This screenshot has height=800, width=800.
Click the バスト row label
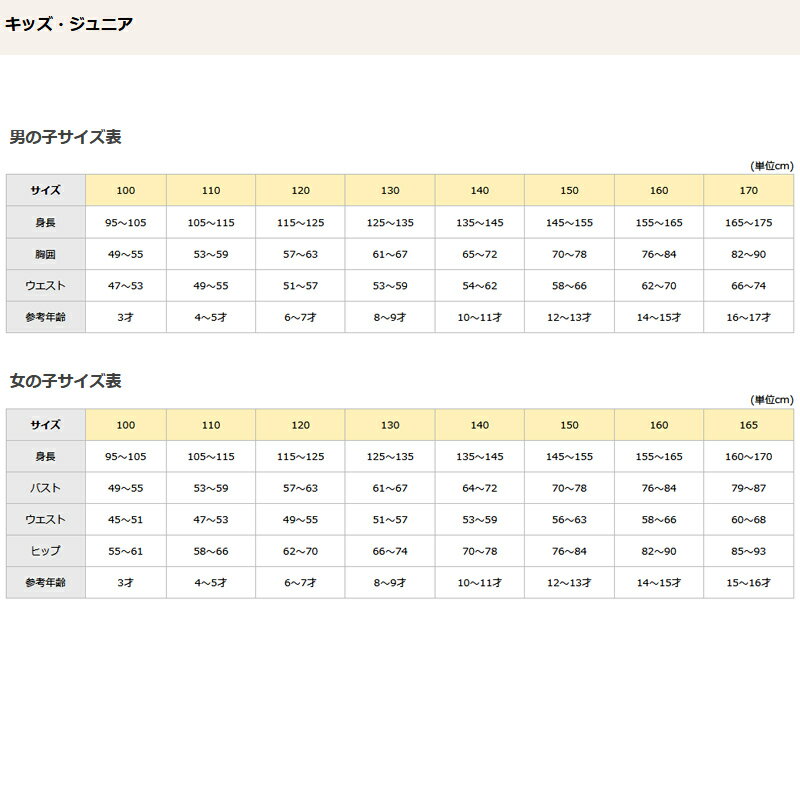[x=45, y=488]
